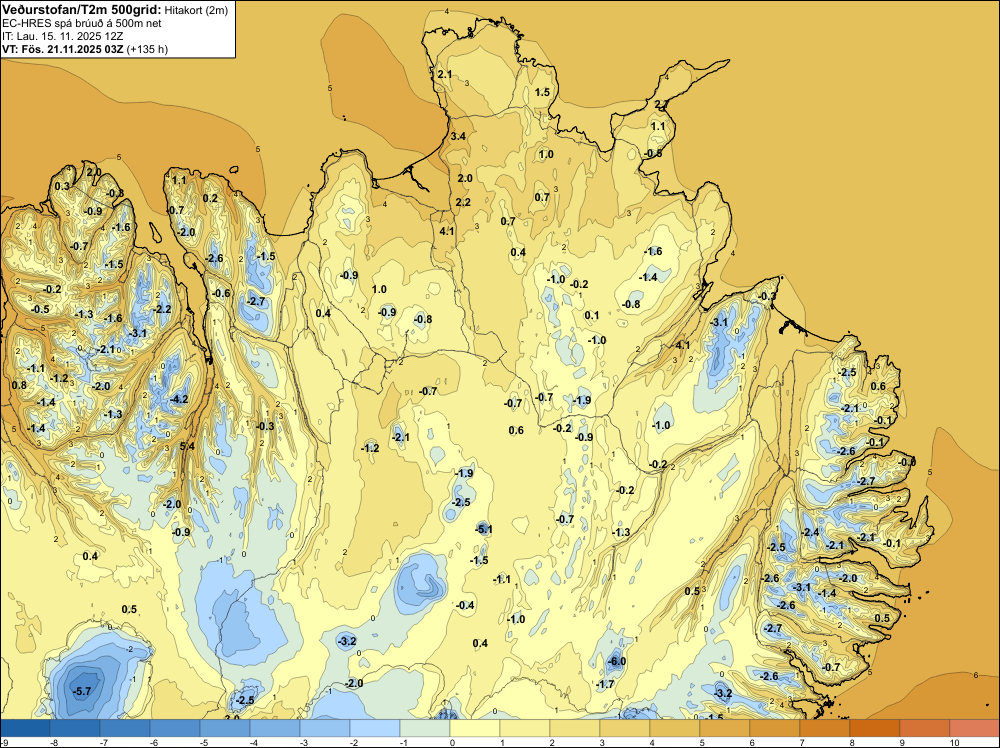Select the legend swatch between -4 and -3
The height and width of the screenshot is (748, 1000).
tap(275, 728)
